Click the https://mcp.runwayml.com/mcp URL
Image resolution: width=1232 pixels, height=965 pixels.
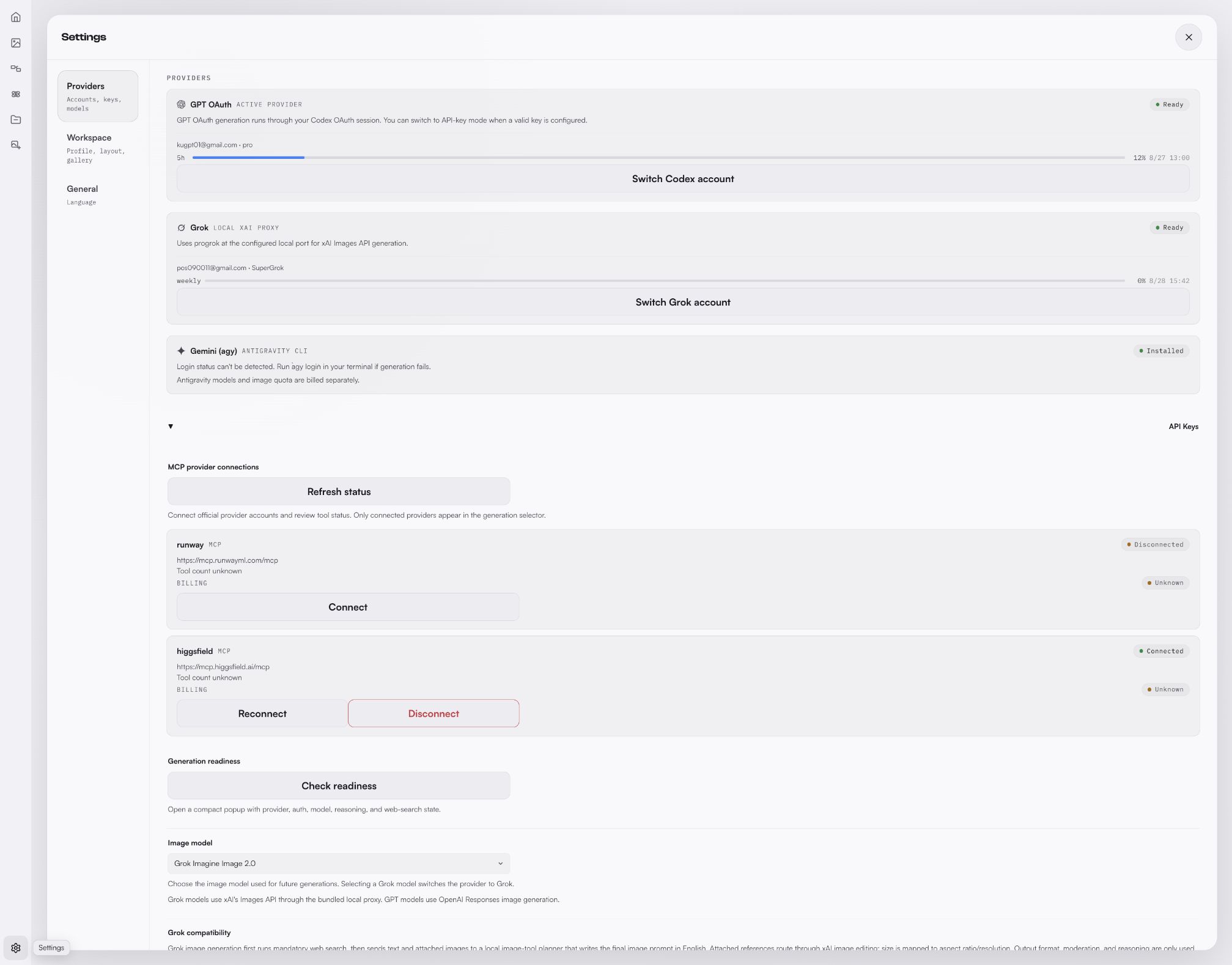coord(227,560)
